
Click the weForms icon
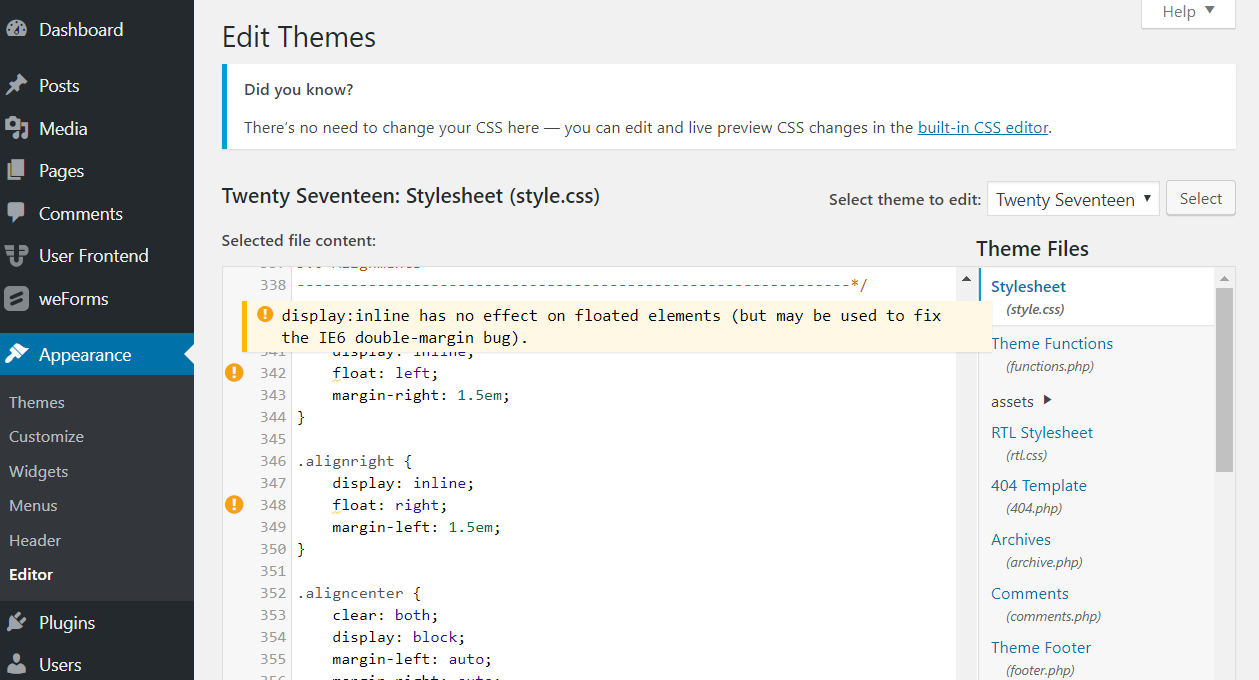(x=16, y=298)
